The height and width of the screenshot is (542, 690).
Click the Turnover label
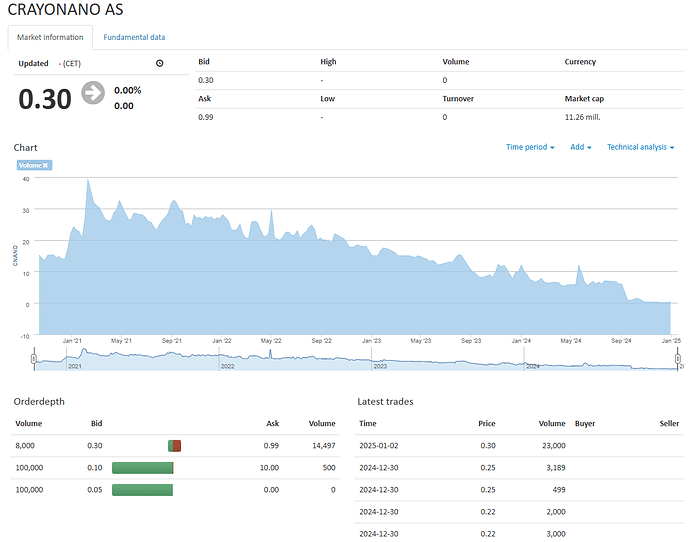coord(458,99)
